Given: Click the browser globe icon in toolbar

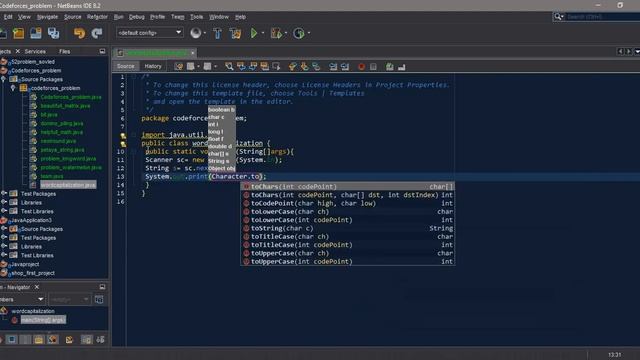Looking at the screenshot, I should click(196, 33).
